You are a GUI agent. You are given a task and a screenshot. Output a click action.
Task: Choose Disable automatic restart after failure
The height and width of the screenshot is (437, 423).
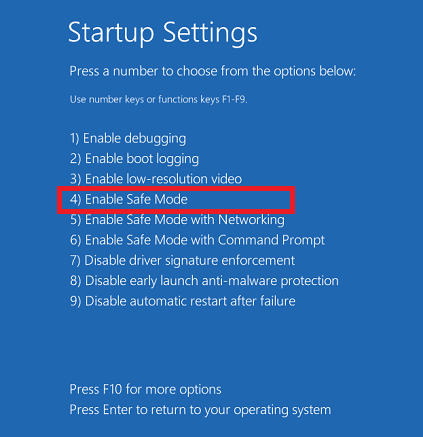click(x=183, y=301)
